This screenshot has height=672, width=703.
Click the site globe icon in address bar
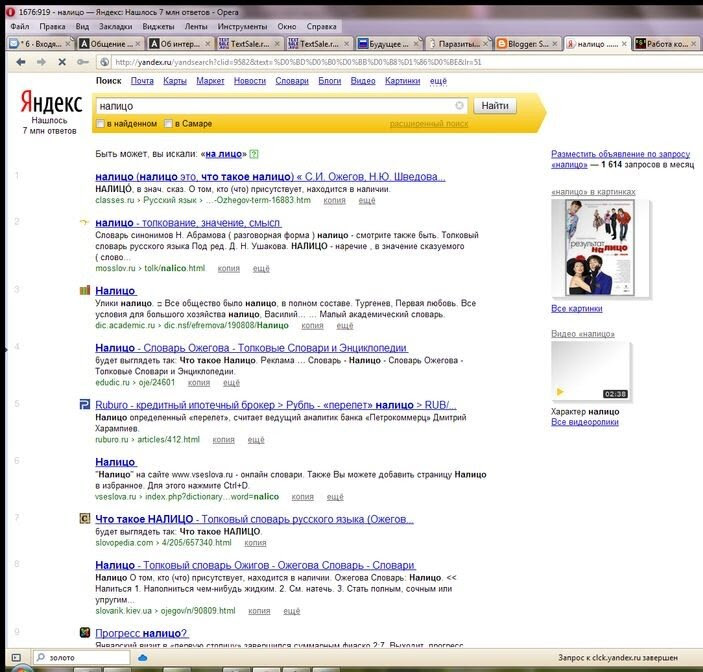click(104, 62)
